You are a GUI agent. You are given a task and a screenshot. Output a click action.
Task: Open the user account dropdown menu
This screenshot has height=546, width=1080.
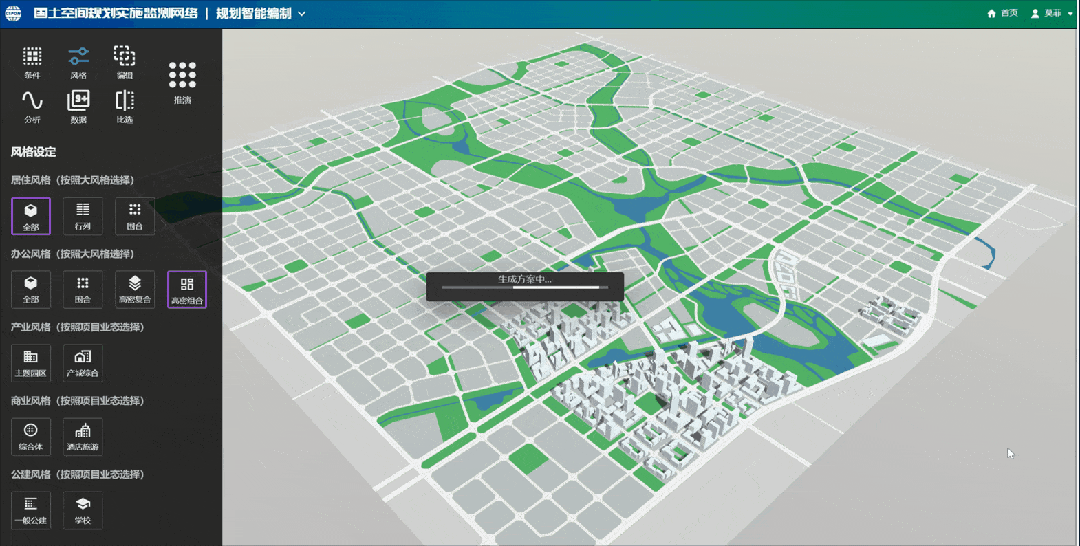click(1051, 13)
